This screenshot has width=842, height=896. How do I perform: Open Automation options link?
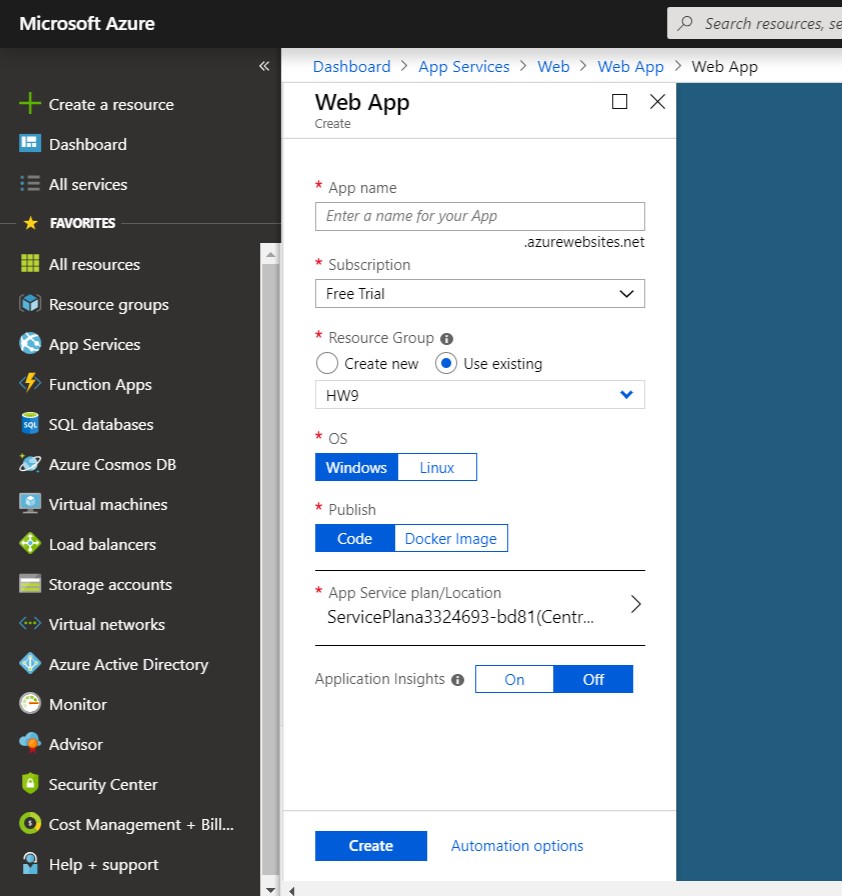(x=517, y=846)
